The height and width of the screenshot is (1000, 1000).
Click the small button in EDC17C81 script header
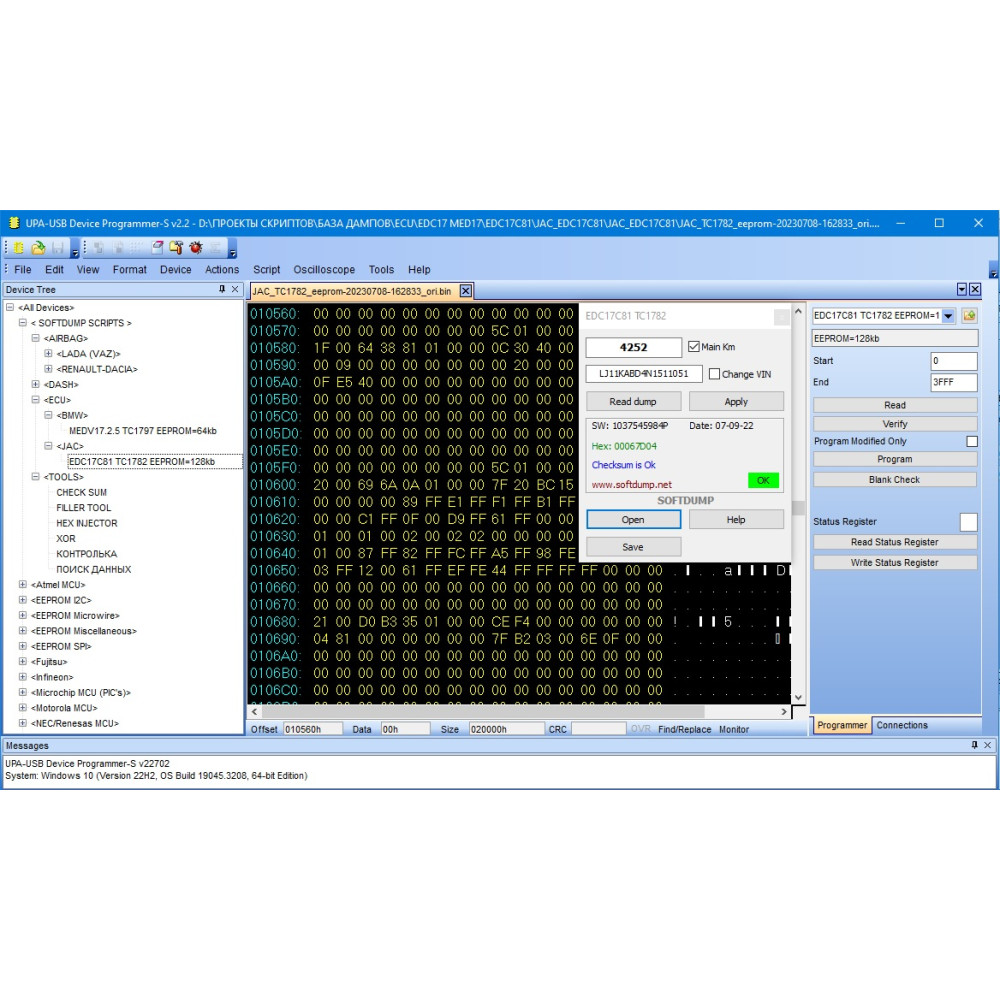coord(781,316)
